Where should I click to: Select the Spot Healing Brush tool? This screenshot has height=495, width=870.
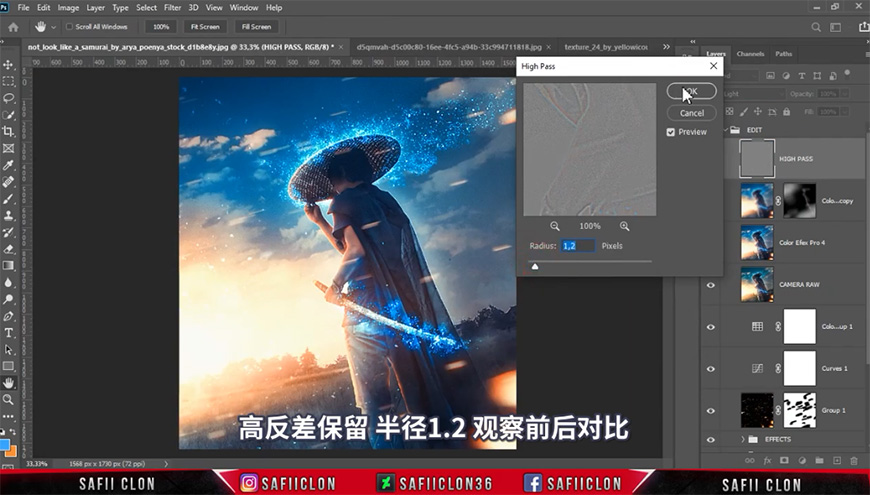8,181
